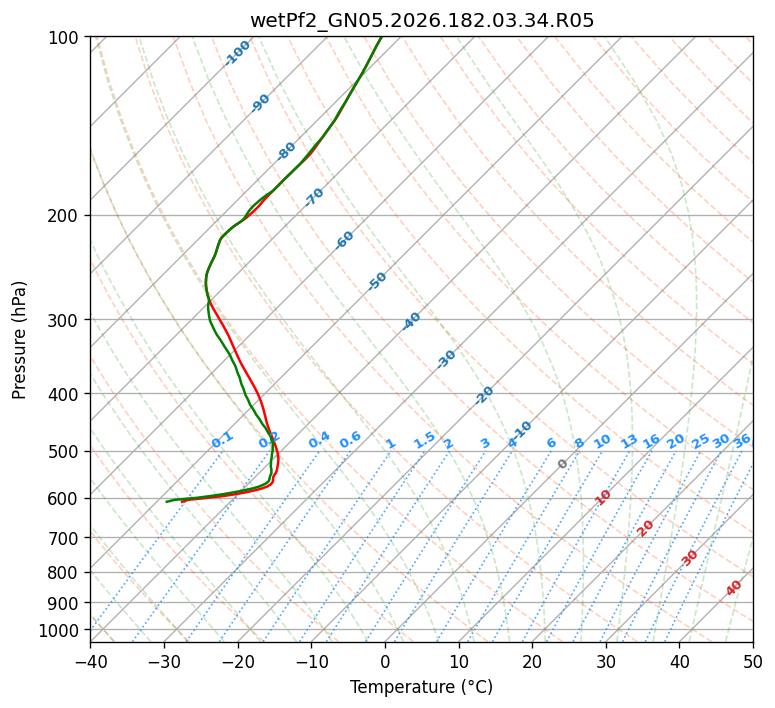
Task: Click the red 10 isotherm label
Action: pos(603,497)
